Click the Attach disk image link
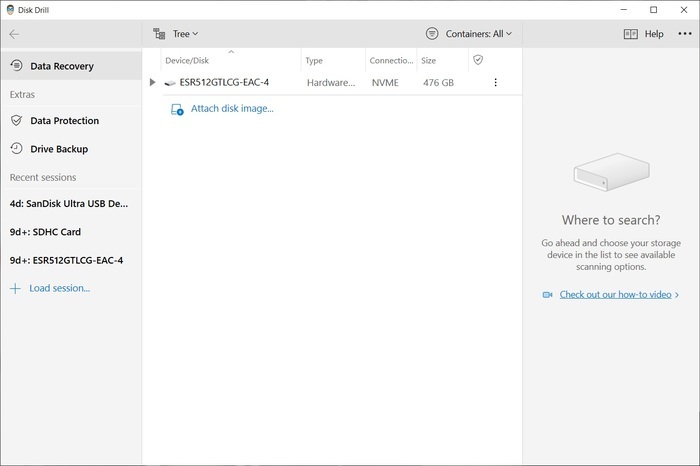The height and width of the screenshot is (466, 700). point(232,108)
